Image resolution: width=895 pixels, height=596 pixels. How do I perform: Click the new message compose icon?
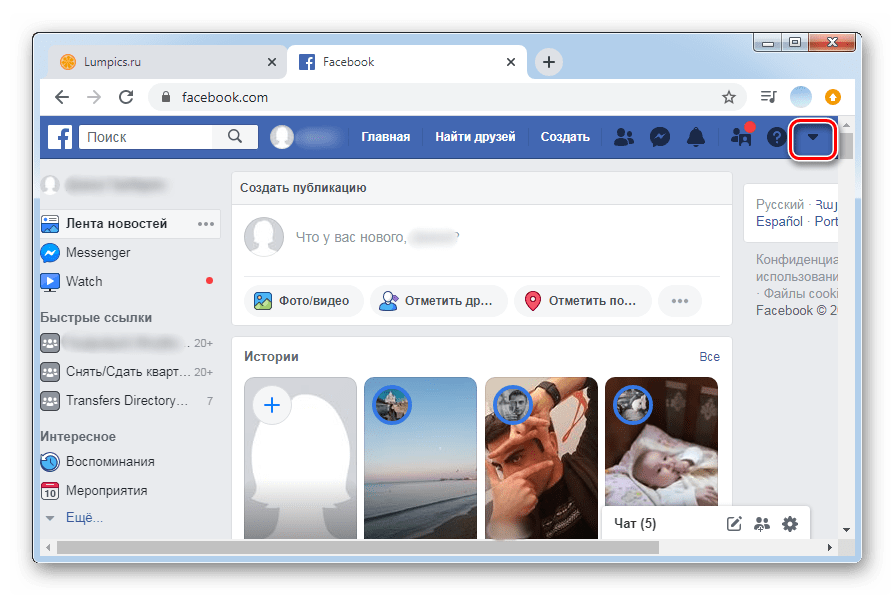(734, 523)
